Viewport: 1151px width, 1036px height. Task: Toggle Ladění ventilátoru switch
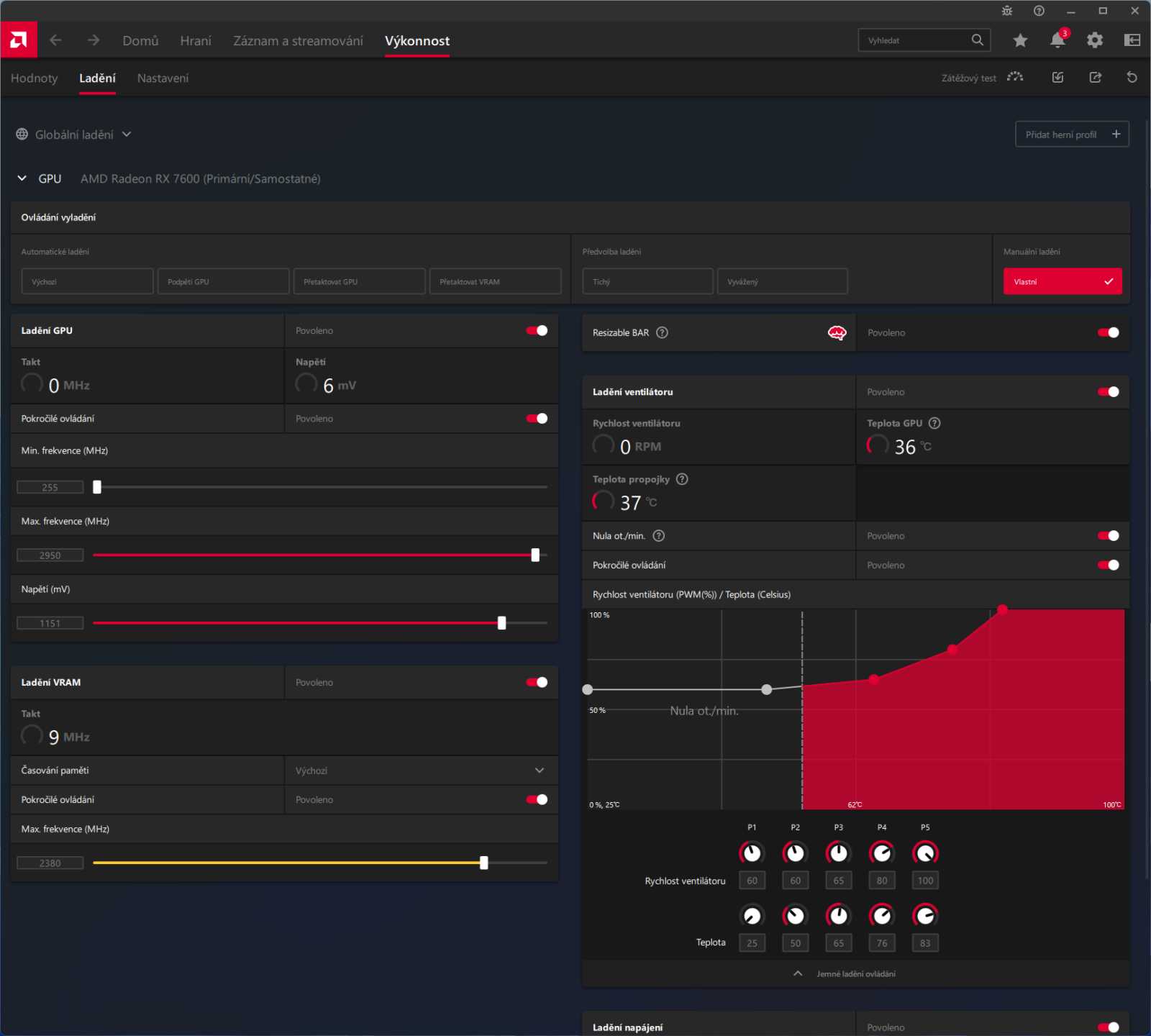[1108, 392]
